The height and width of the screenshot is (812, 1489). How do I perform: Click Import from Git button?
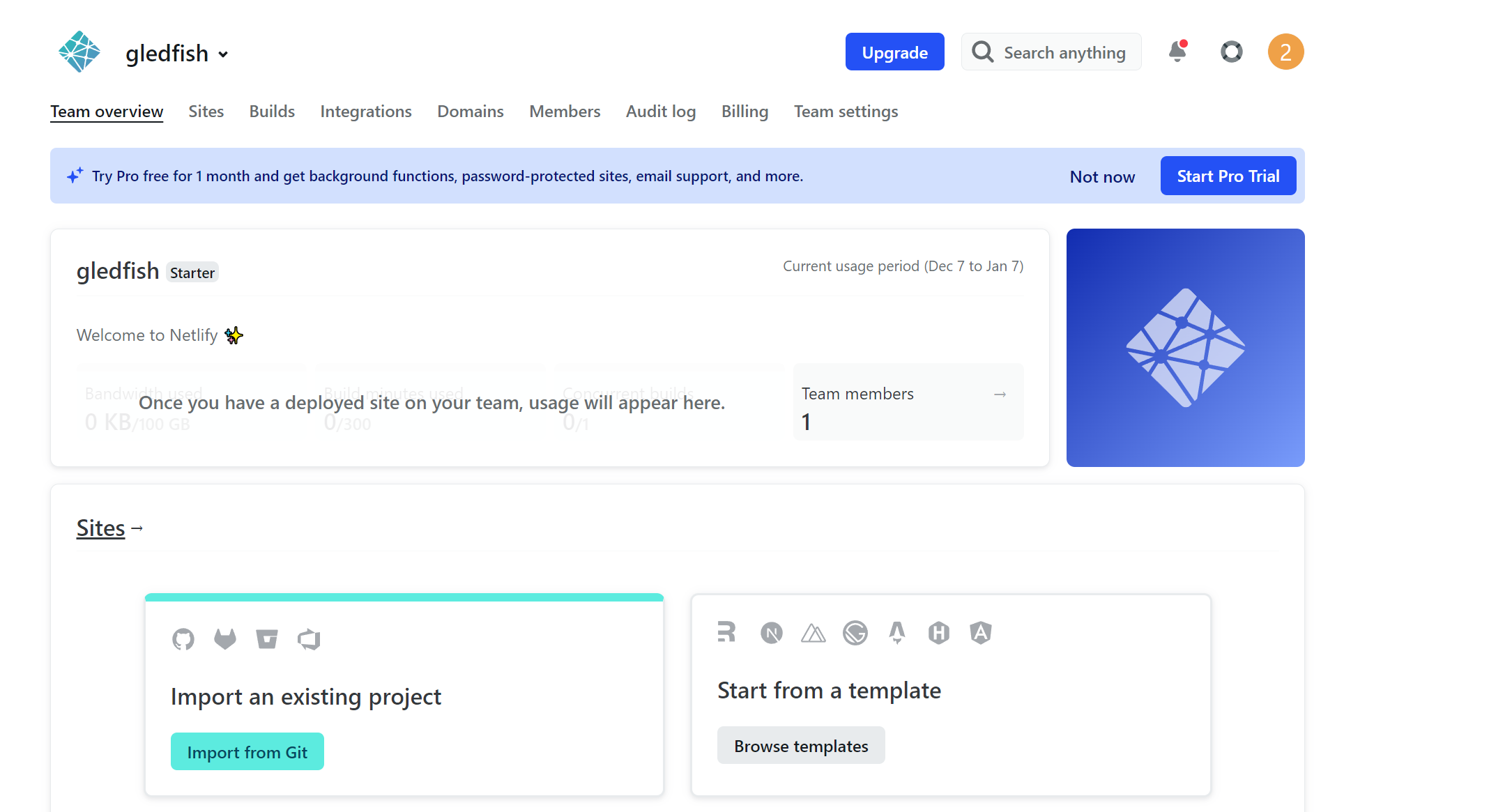(x=247, y=751)
